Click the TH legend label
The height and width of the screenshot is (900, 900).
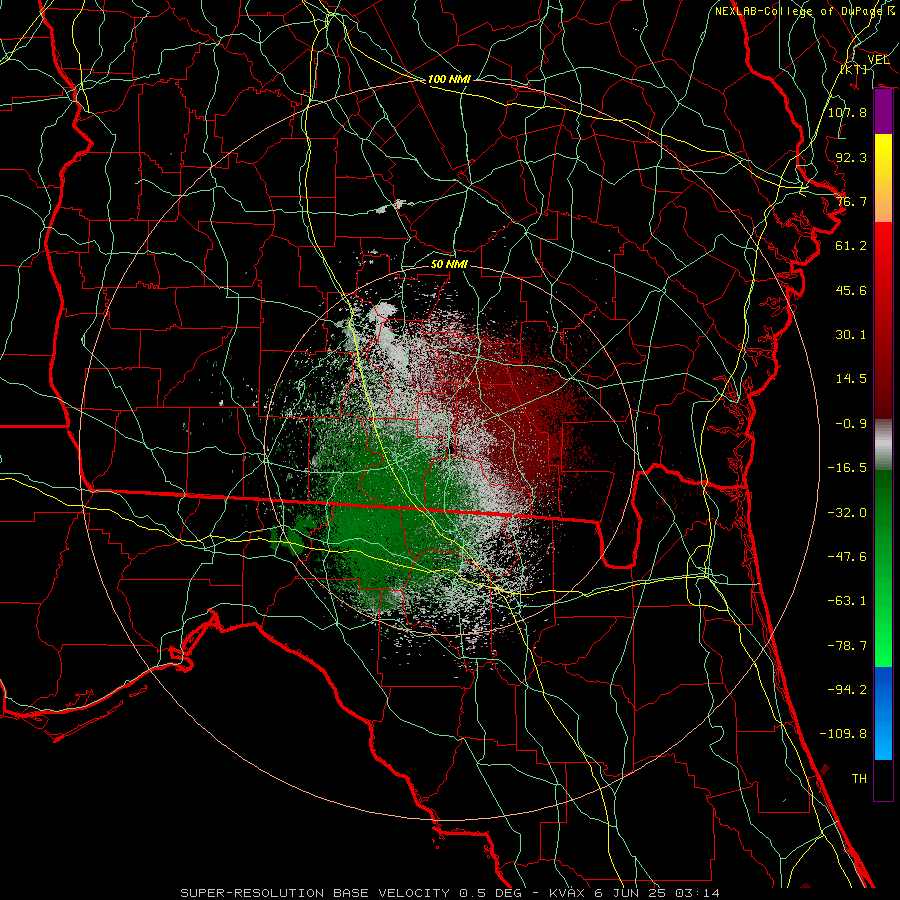[859, 779]
